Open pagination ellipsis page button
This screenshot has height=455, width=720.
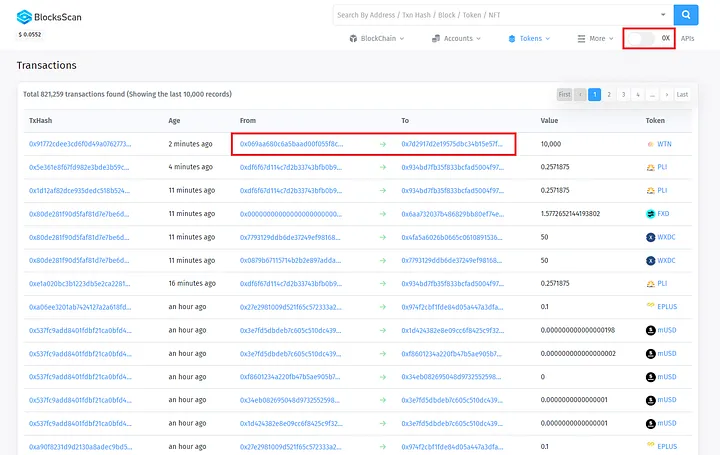pyautogui.click(x=652, y=95)
